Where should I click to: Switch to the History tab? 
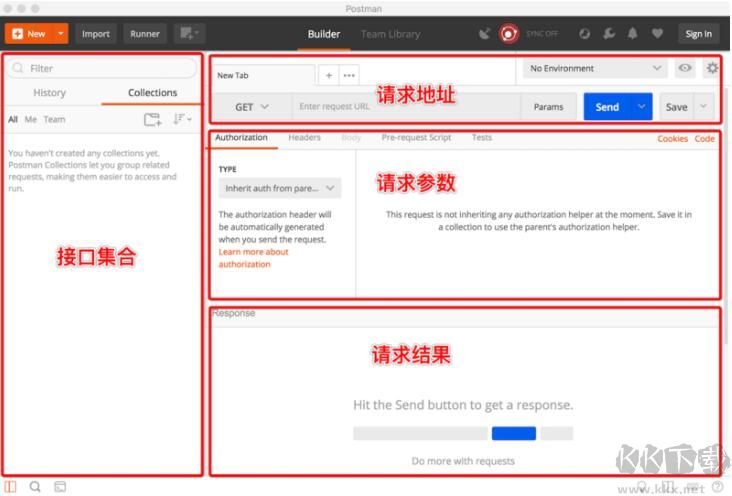49,93
